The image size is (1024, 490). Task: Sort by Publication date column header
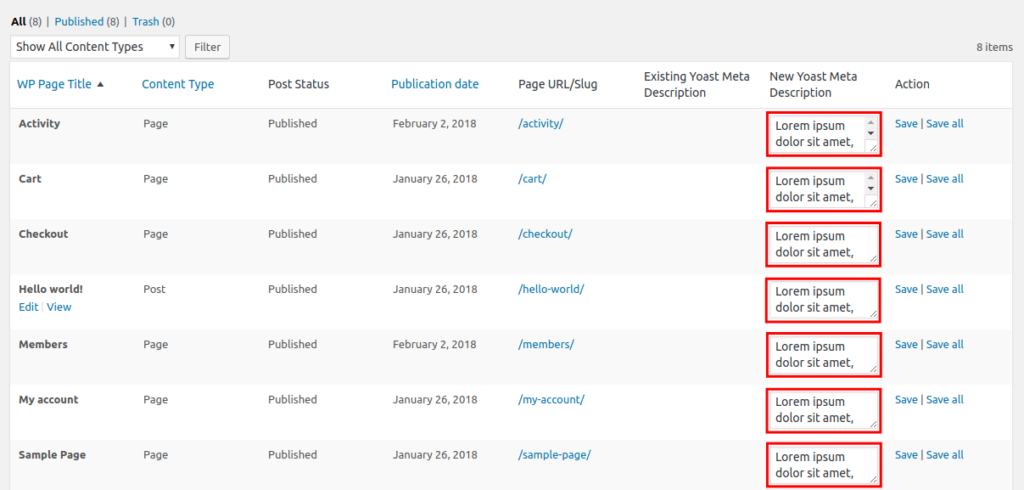[435, 84]
